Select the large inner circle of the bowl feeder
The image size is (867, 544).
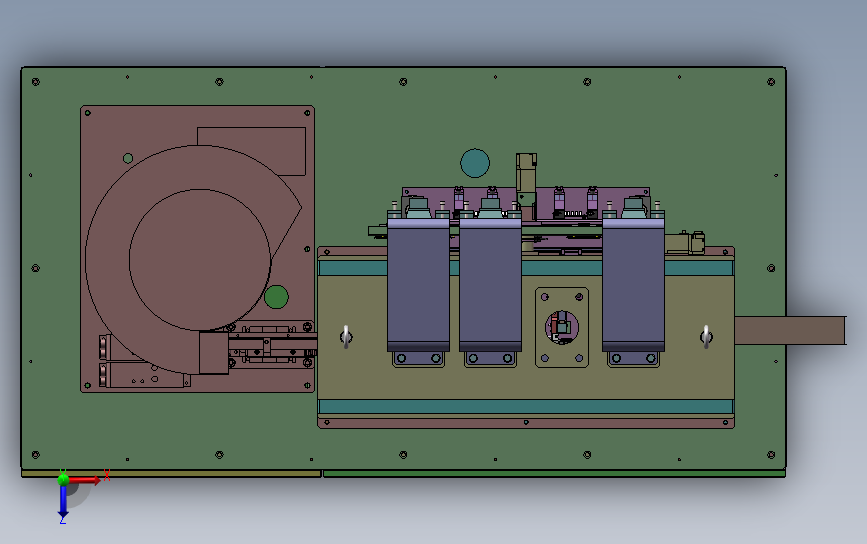(200, 260)
